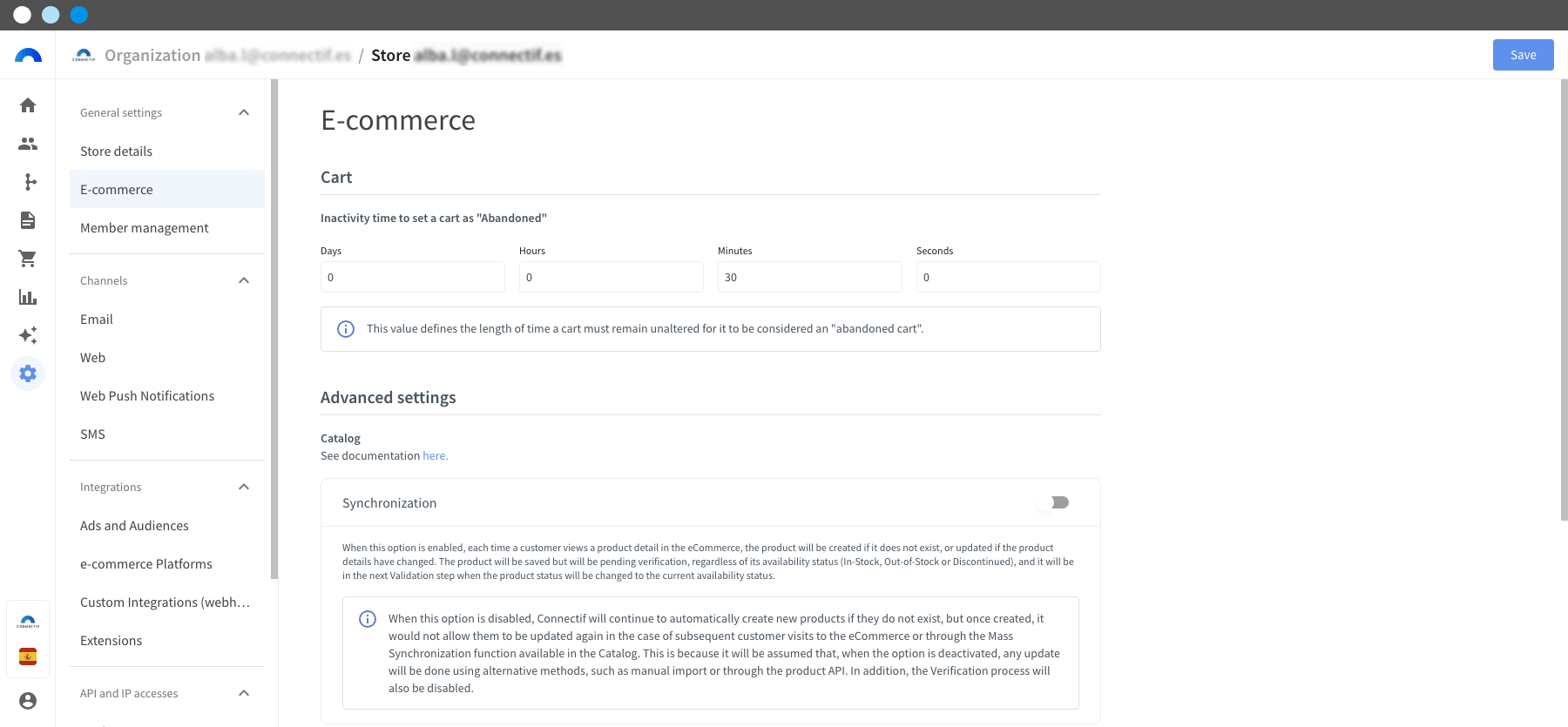Open the user account profile icon

click(28, 701)
